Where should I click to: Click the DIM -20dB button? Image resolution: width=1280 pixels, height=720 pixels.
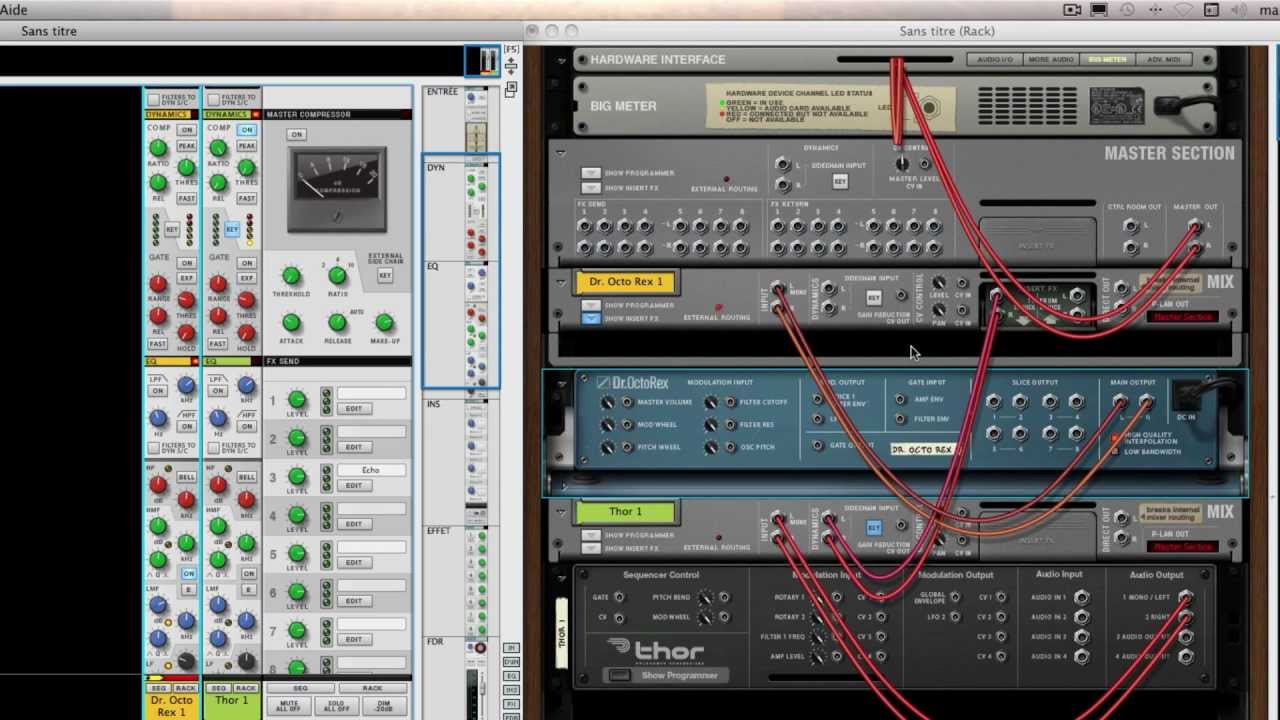[383, 705]
